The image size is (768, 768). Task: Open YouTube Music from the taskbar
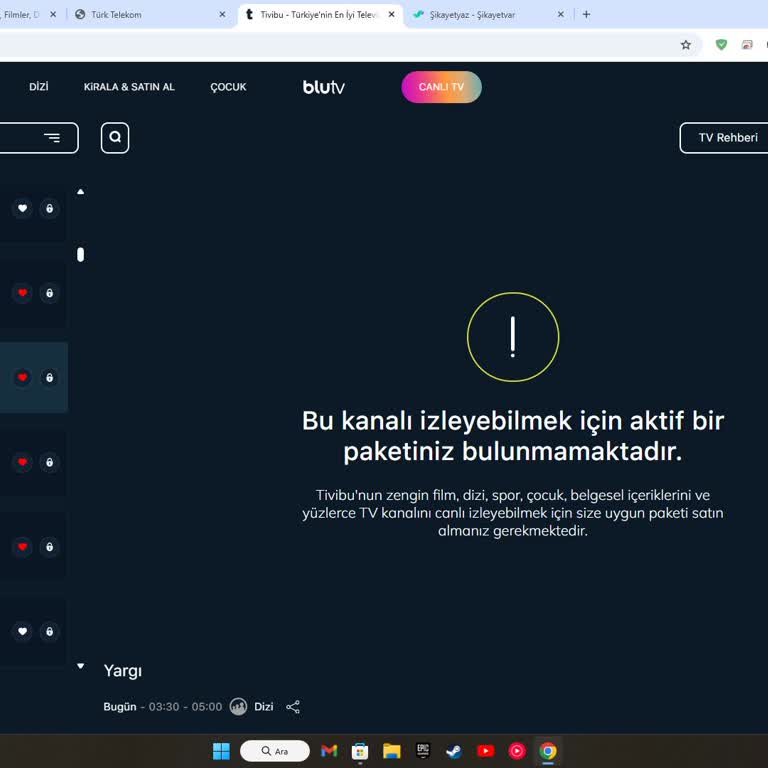point(517,751)
